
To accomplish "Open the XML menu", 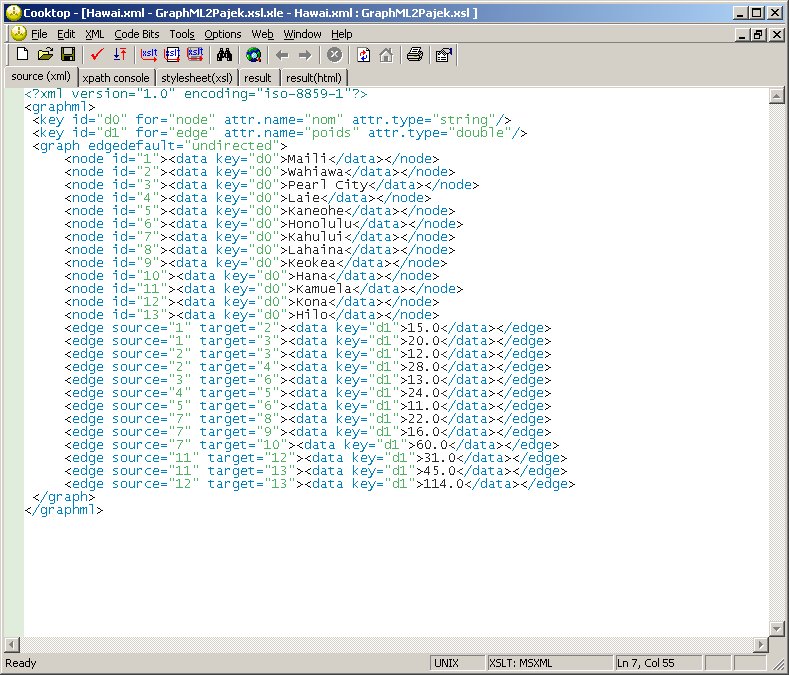I will [94, 34].
